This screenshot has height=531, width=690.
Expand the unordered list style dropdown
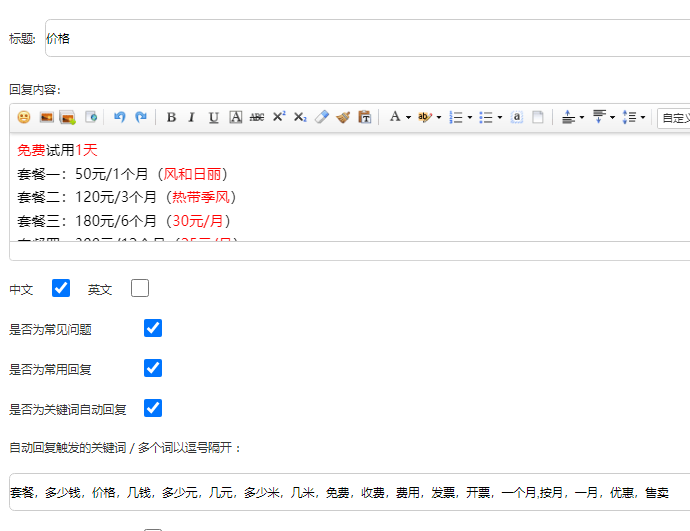click(500, 118)
